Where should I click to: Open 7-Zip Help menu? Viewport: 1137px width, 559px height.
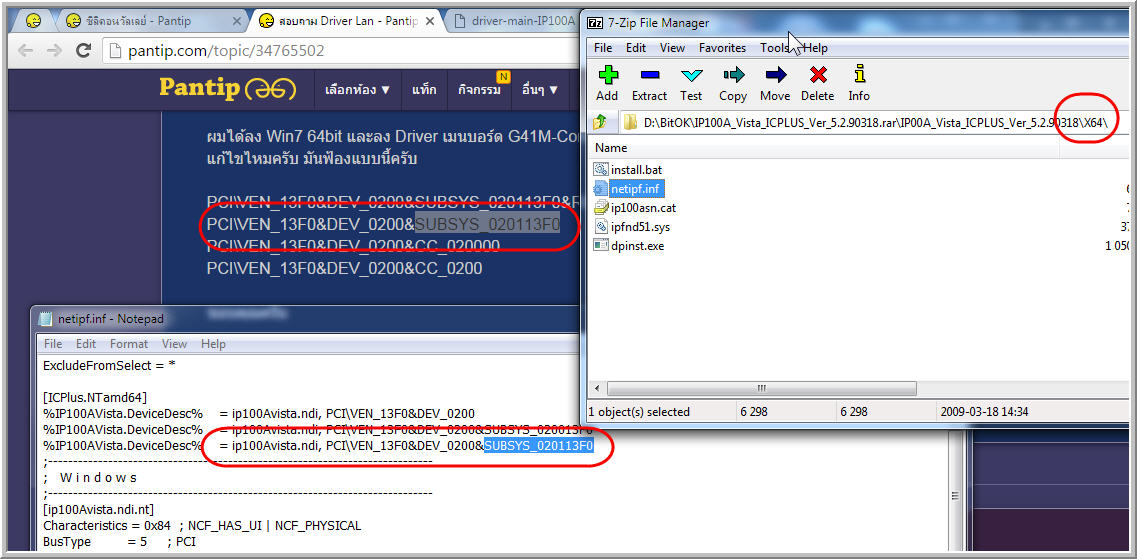pos(815,48)
